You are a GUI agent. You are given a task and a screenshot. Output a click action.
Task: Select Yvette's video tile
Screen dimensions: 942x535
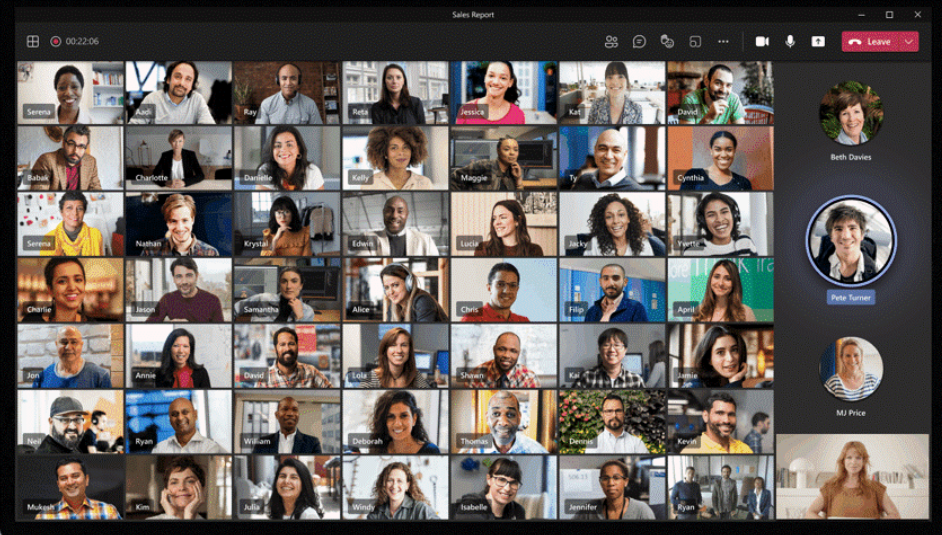coord(721,225)
